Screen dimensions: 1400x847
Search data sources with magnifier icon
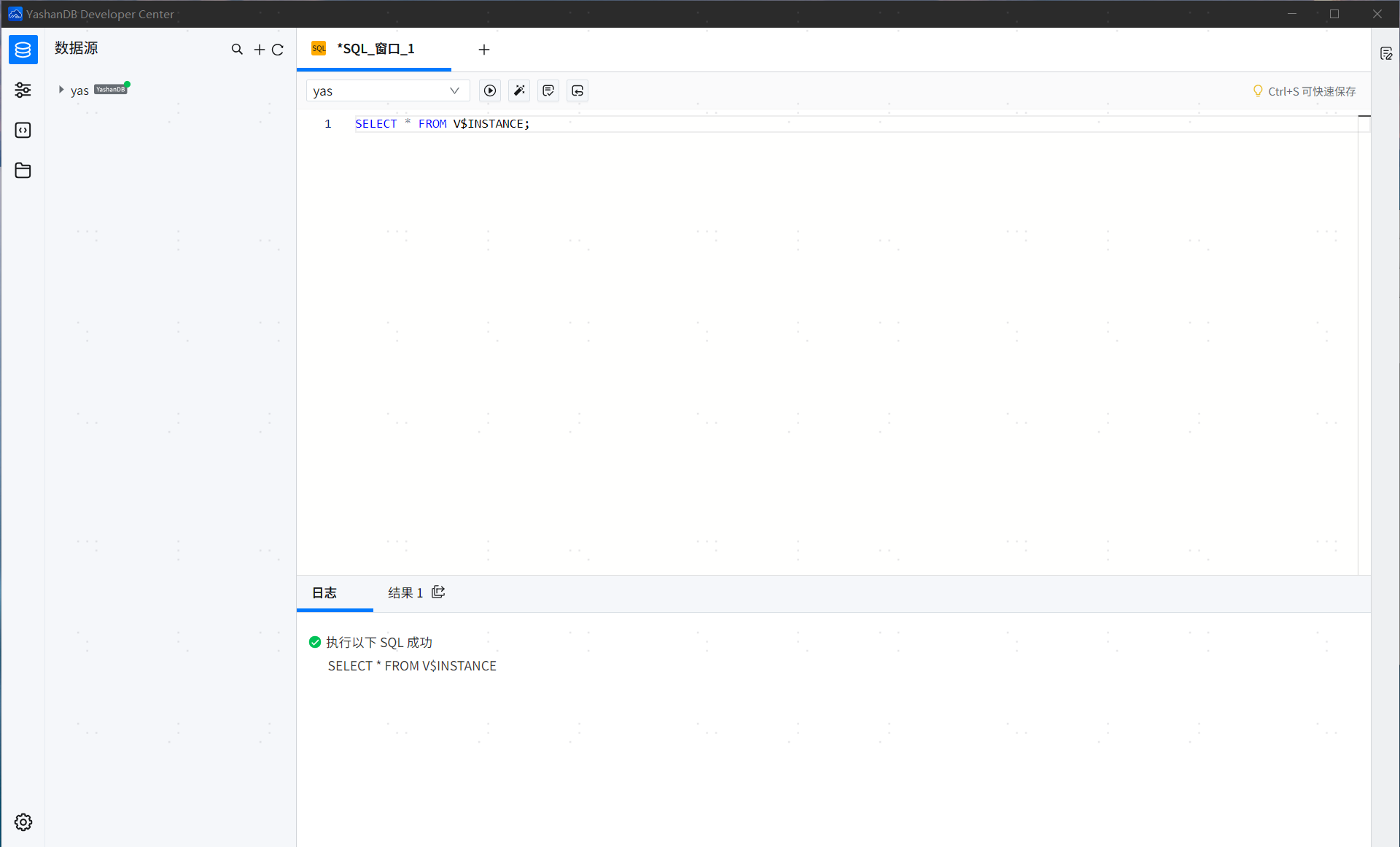click(x=237, y=50)
